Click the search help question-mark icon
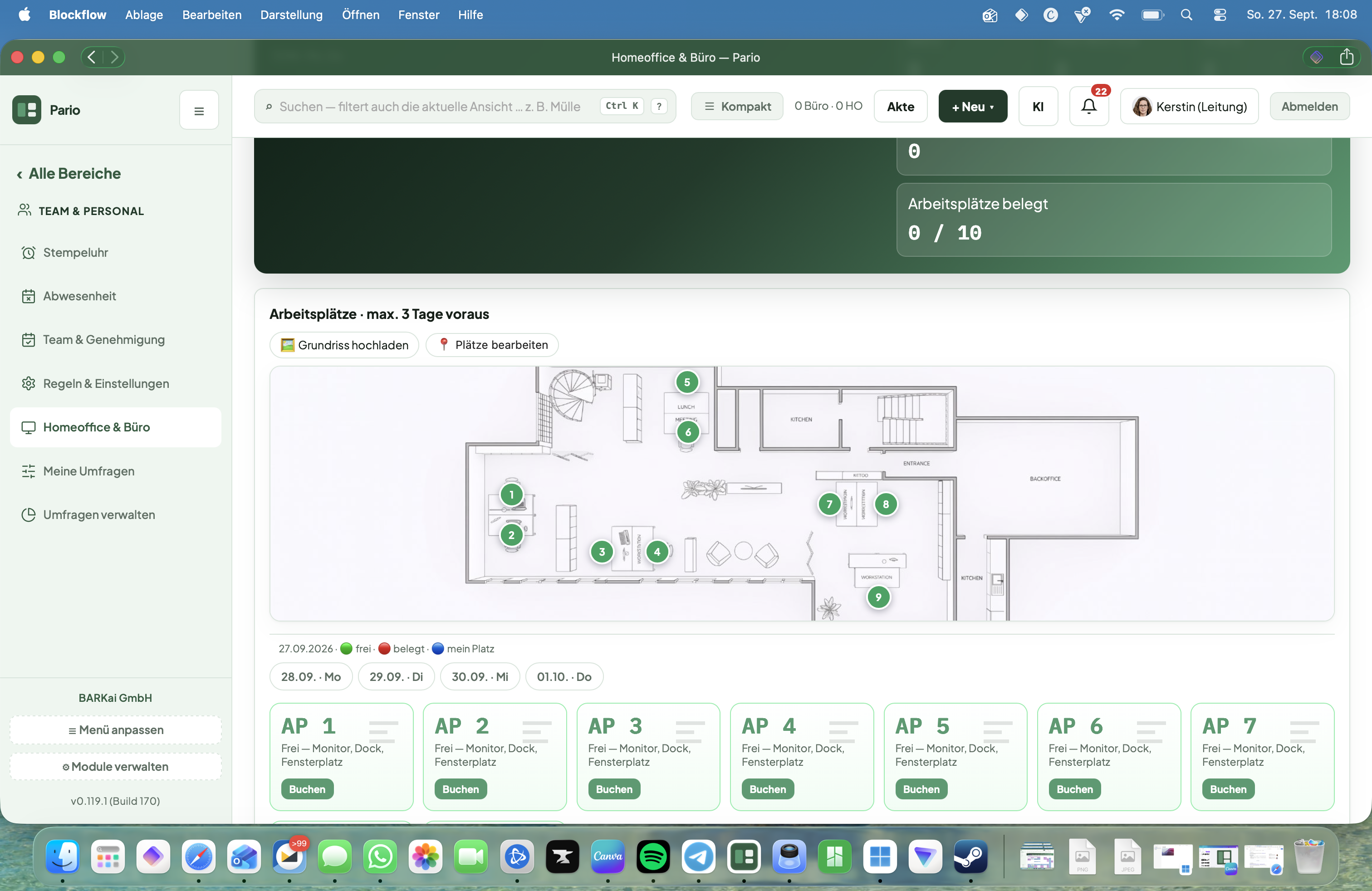 click(x=659, y=106)
